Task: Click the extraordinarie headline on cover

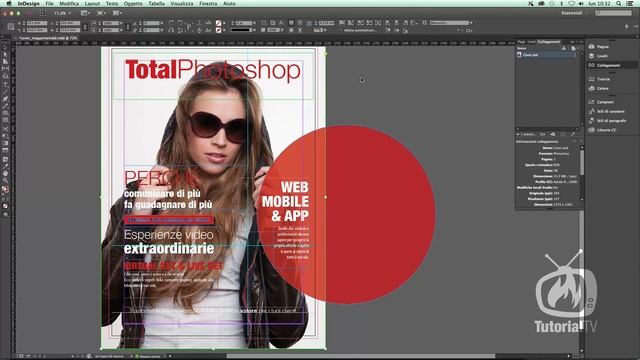Action: click(169, 248)
